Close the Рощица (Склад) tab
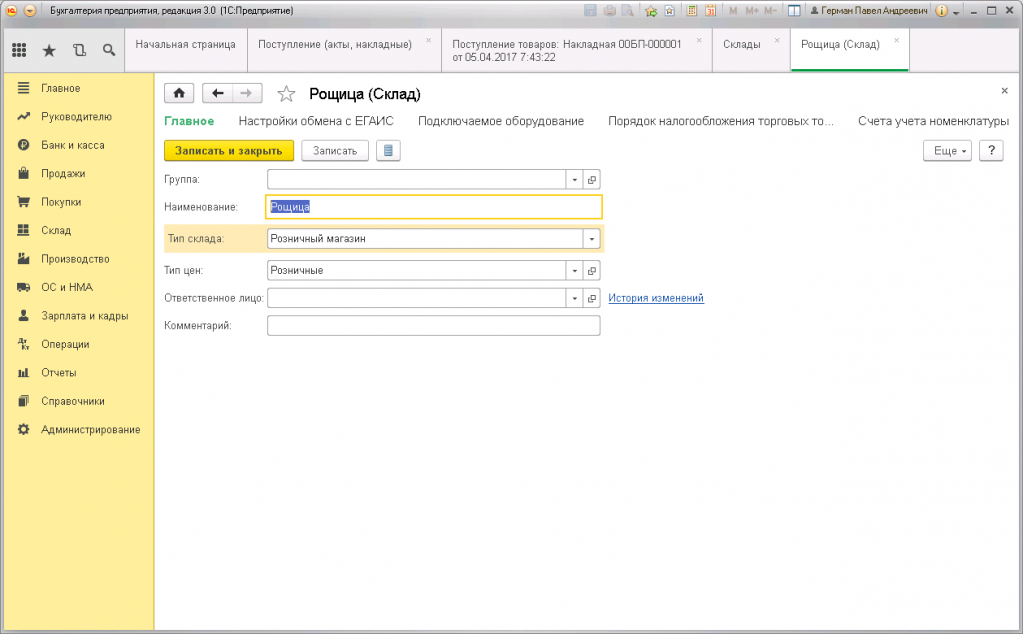The image size is (1023, 634). (x=896, y=40)
